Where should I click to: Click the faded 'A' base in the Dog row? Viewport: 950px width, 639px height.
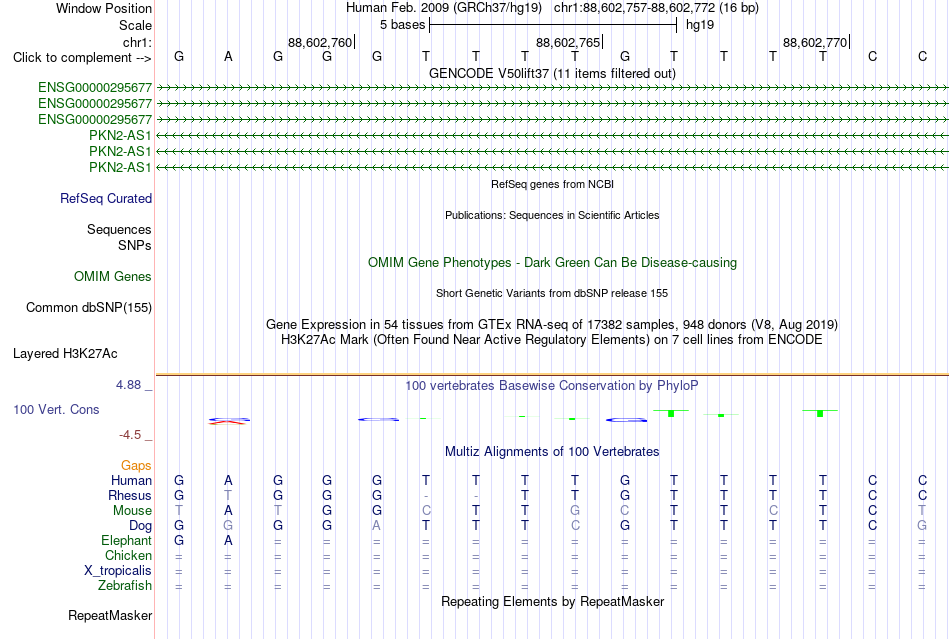pyautogui.click(x=376, y=526)
